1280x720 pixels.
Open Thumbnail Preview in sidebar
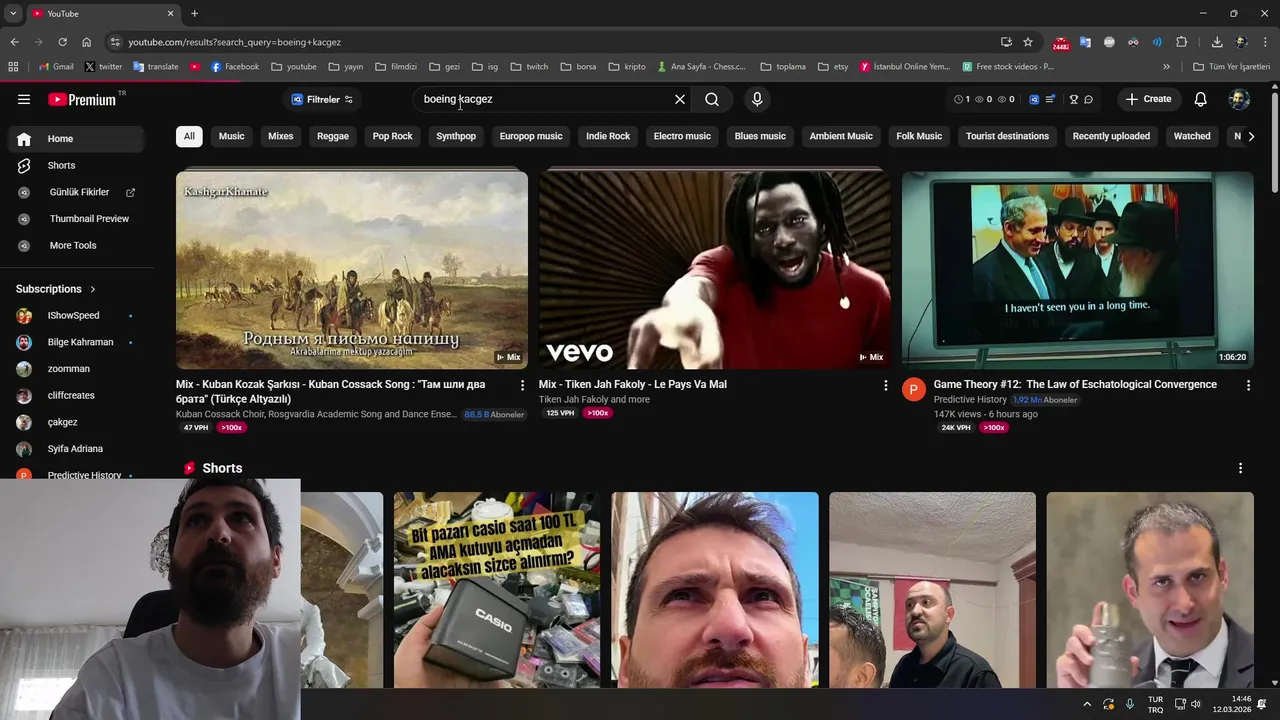[75, 218]
